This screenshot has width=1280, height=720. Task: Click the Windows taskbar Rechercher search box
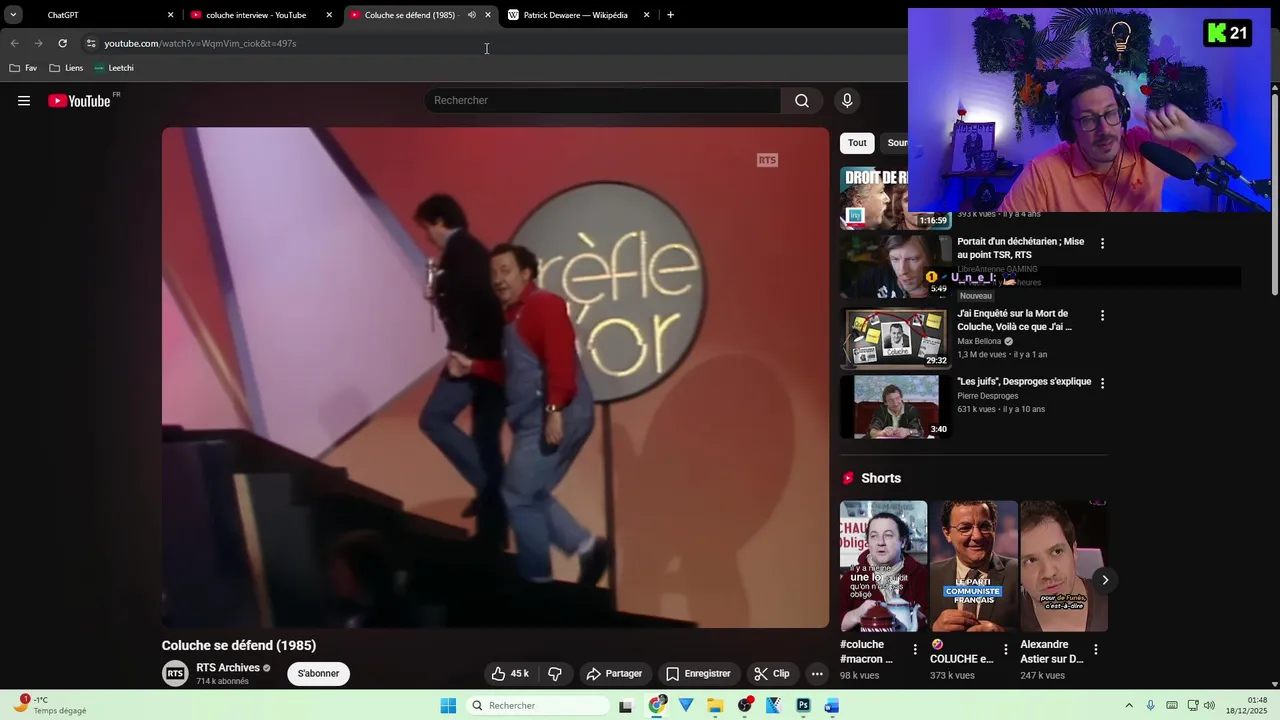538,706
